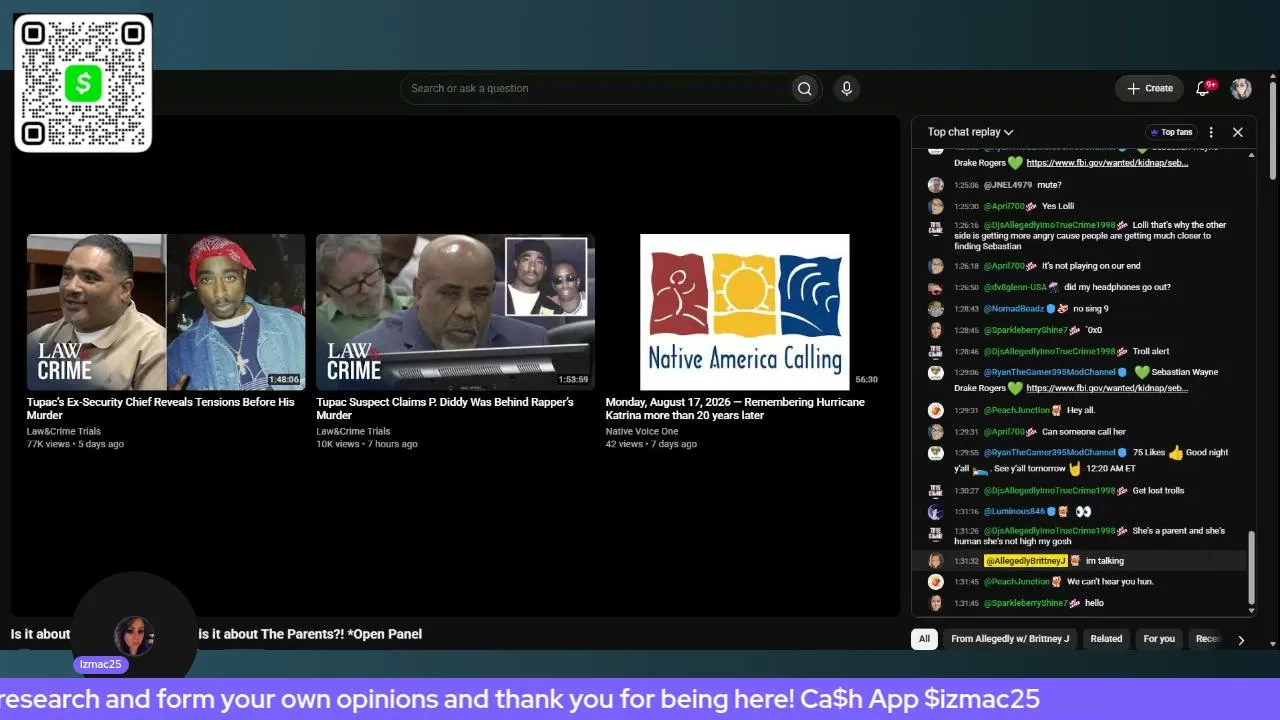
Task: Click the username @Luminous846
Action: tap(1014, 512)
